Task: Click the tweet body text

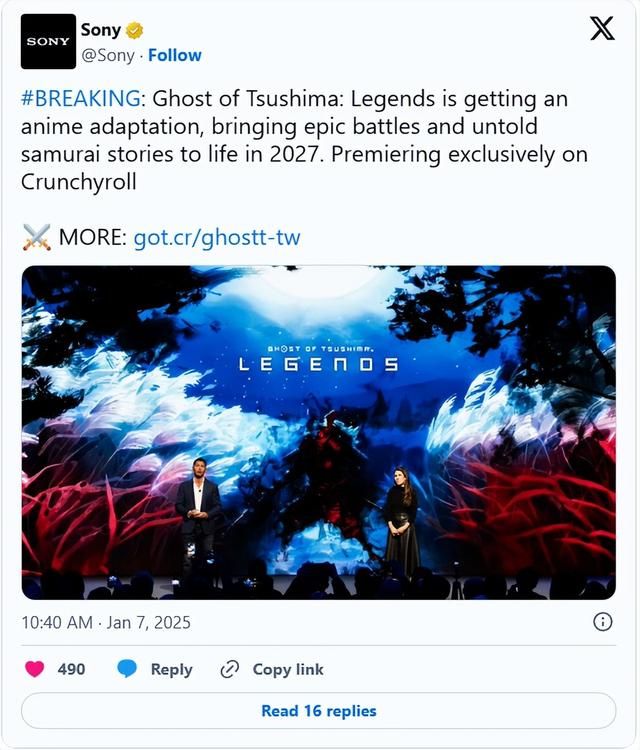Action: pyautogui.click(x=304, y=141)
